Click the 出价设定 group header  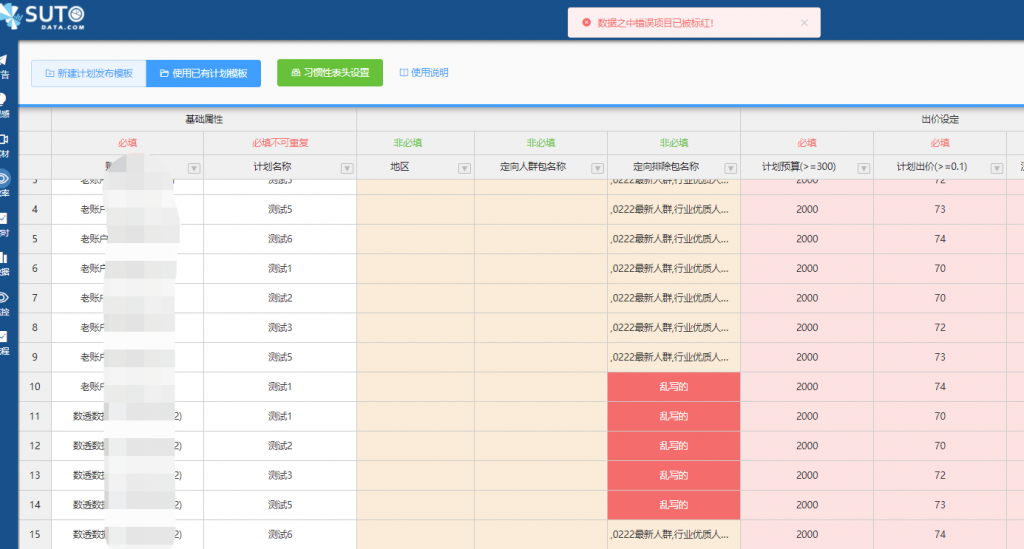coord(940,119)
